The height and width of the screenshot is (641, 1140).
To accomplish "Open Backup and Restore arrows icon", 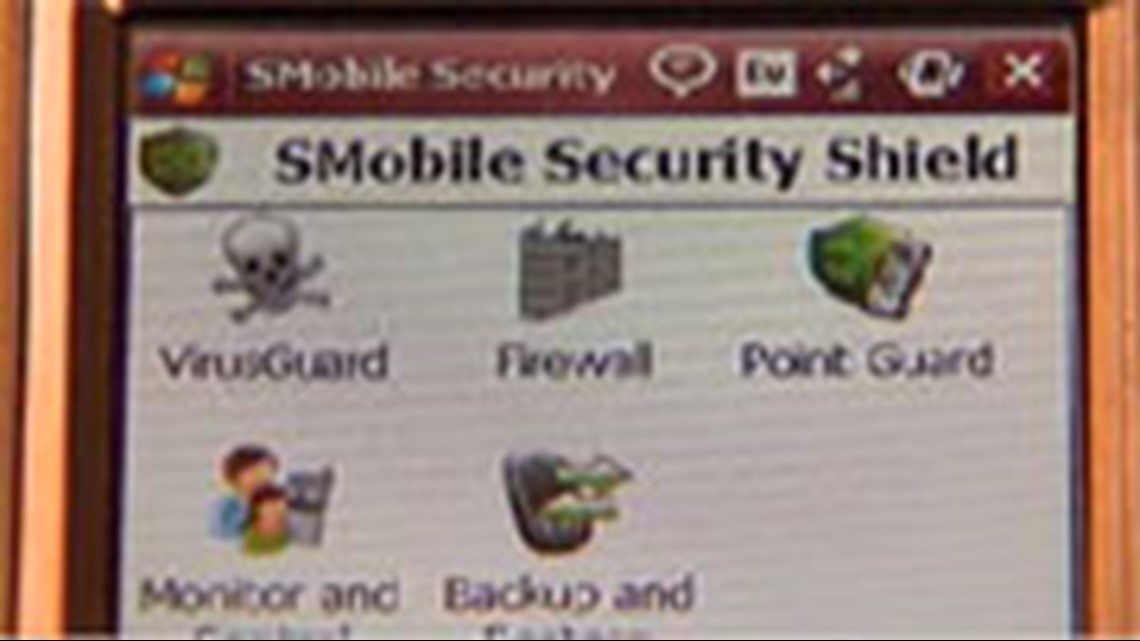I will click(x=568, y=500).
